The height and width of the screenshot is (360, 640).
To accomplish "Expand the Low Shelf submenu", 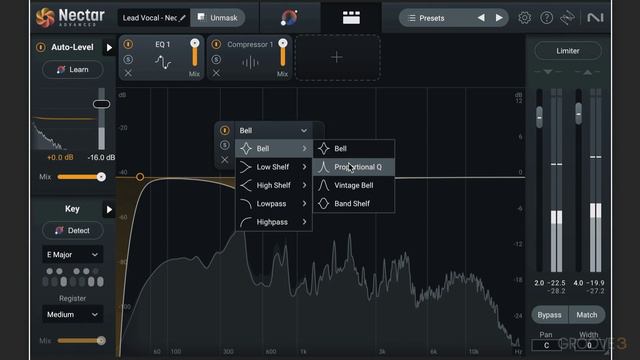I will 273,167.
